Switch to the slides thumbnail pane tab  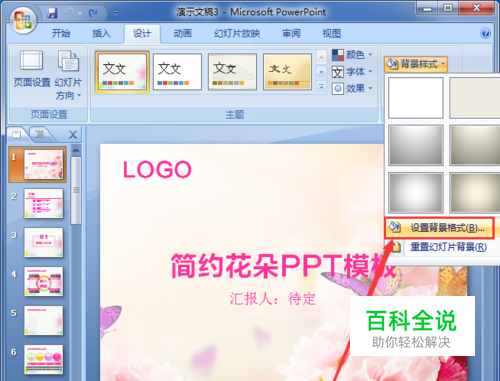(17, 134)
